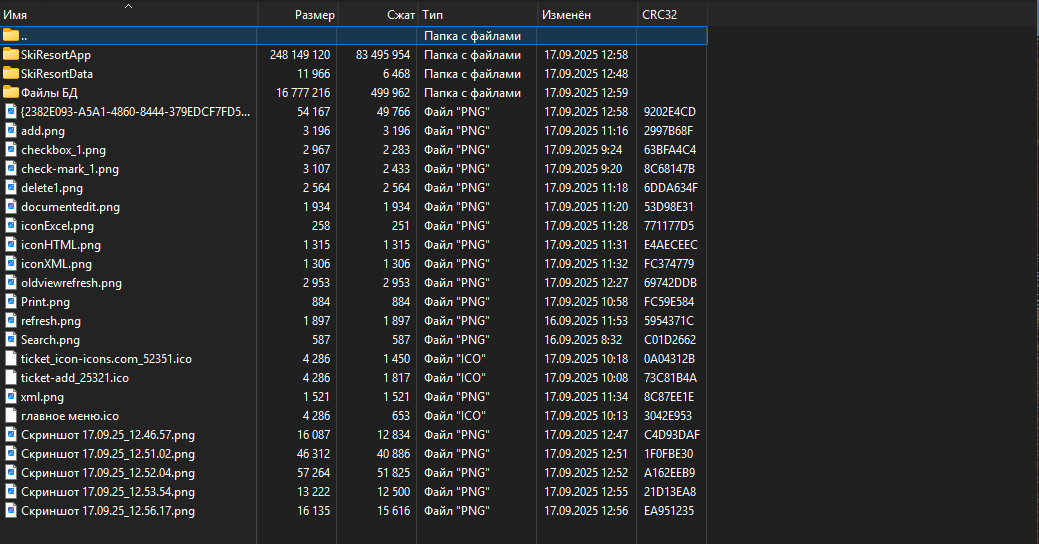Toggle the sort arrow above Имя column
This screenshot has width=1039, height=544.
[x=128, y=6]
